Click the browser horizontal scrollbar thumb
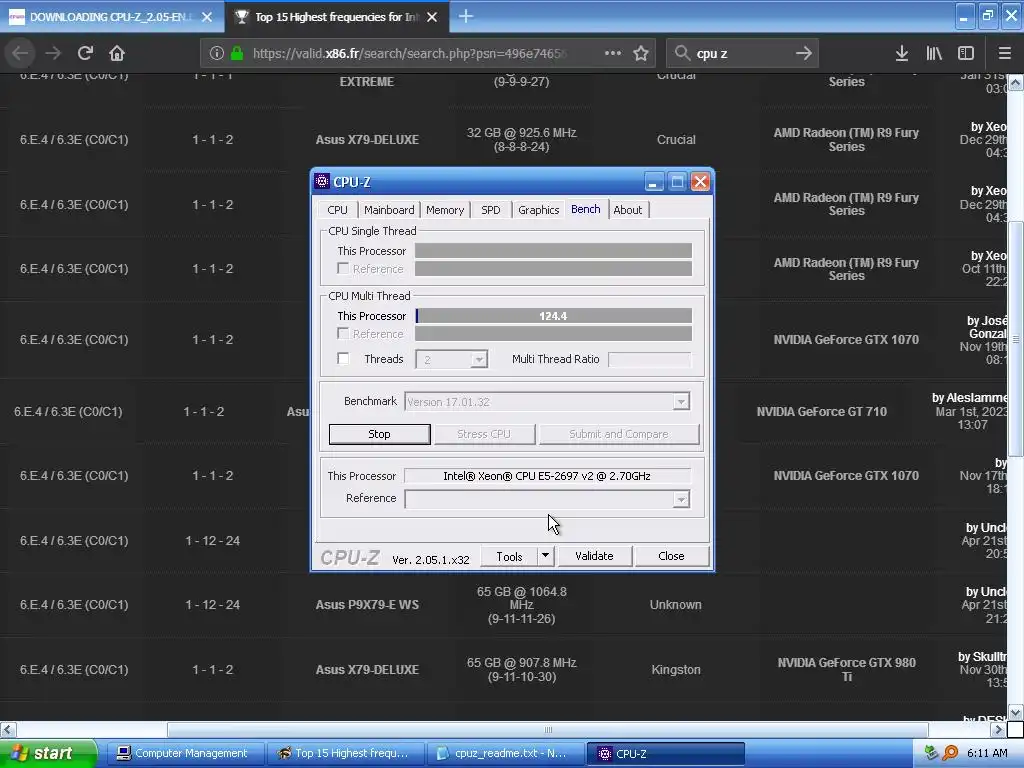This screenshot has height=768, width=1024. (x=547, y=729)
